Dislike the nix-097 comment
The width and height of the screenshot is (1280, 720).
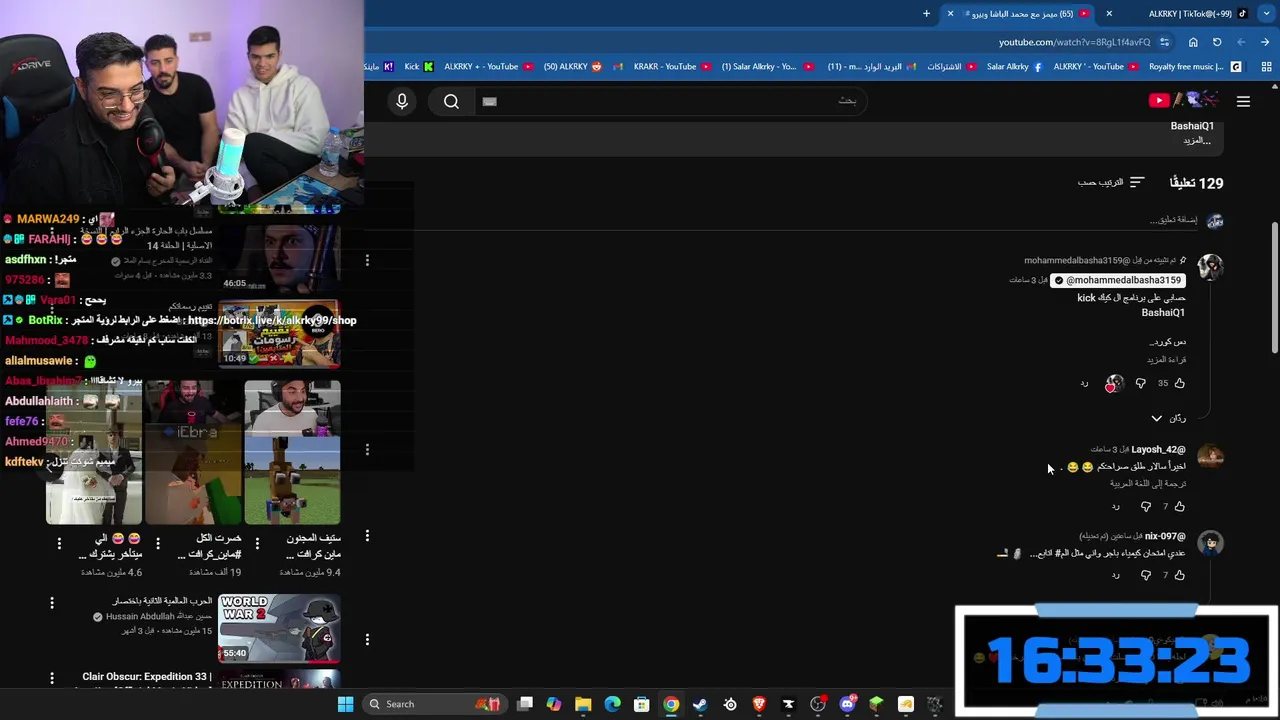(x=1146, y=575)
